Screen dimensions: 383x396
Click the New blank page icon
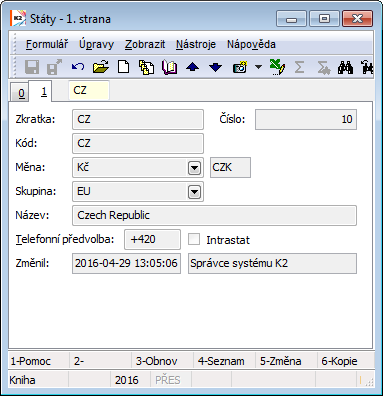[x=124, y=67]
